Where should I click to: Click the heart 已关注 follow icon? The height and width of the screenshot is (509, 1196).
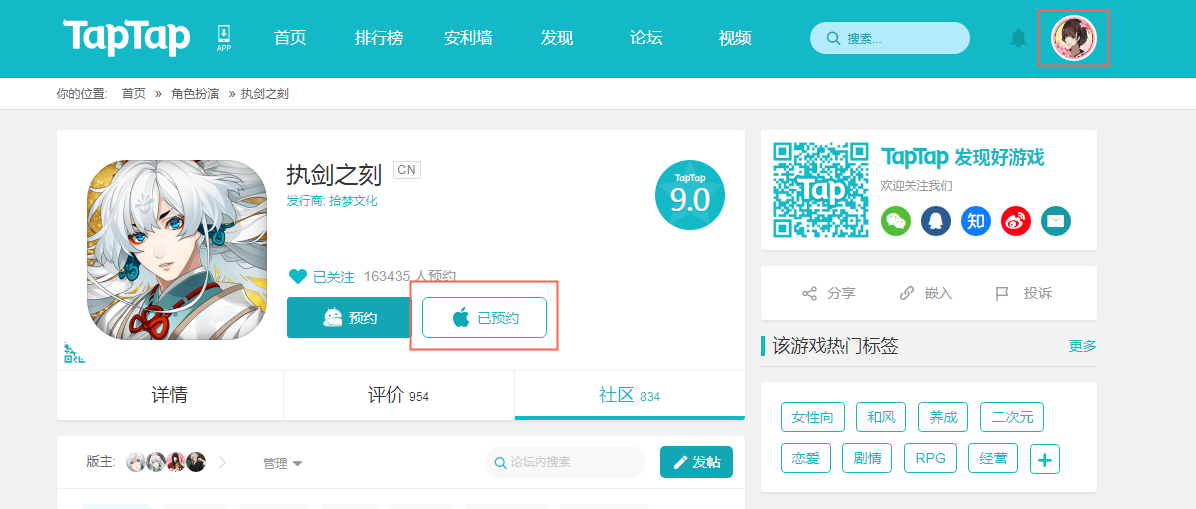[x=297, y=276]
